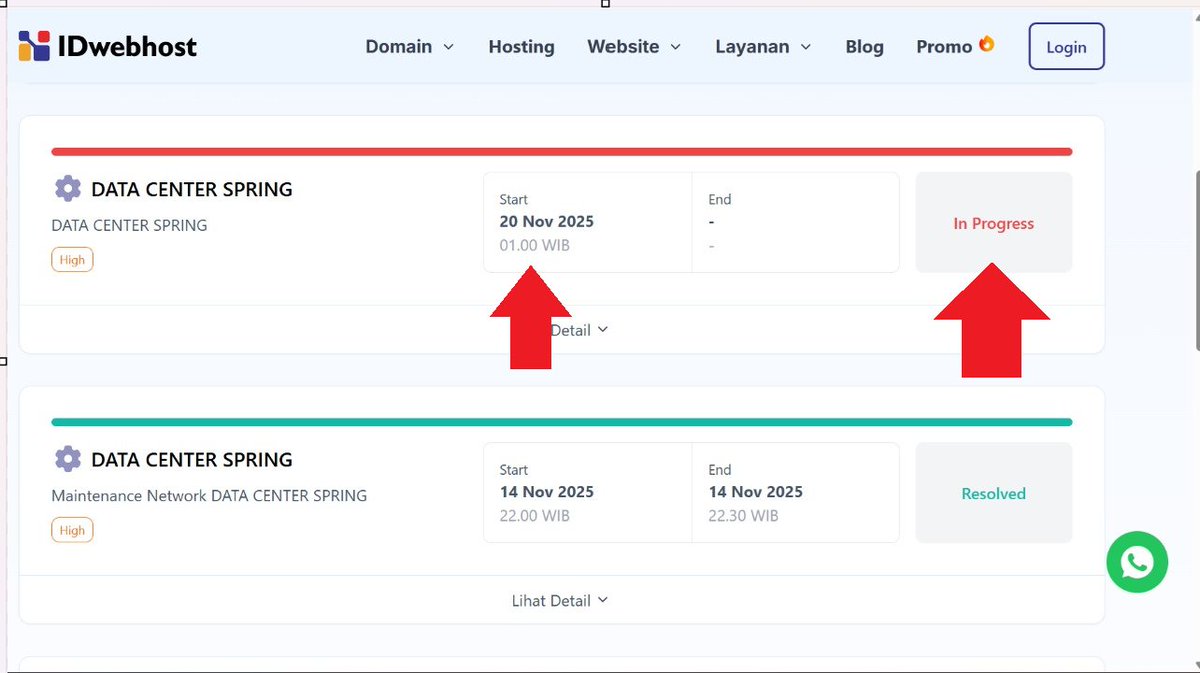Expand Lihat Detail of the Resolved incident
The image size is (1200, 673).
tap(560, 601)
